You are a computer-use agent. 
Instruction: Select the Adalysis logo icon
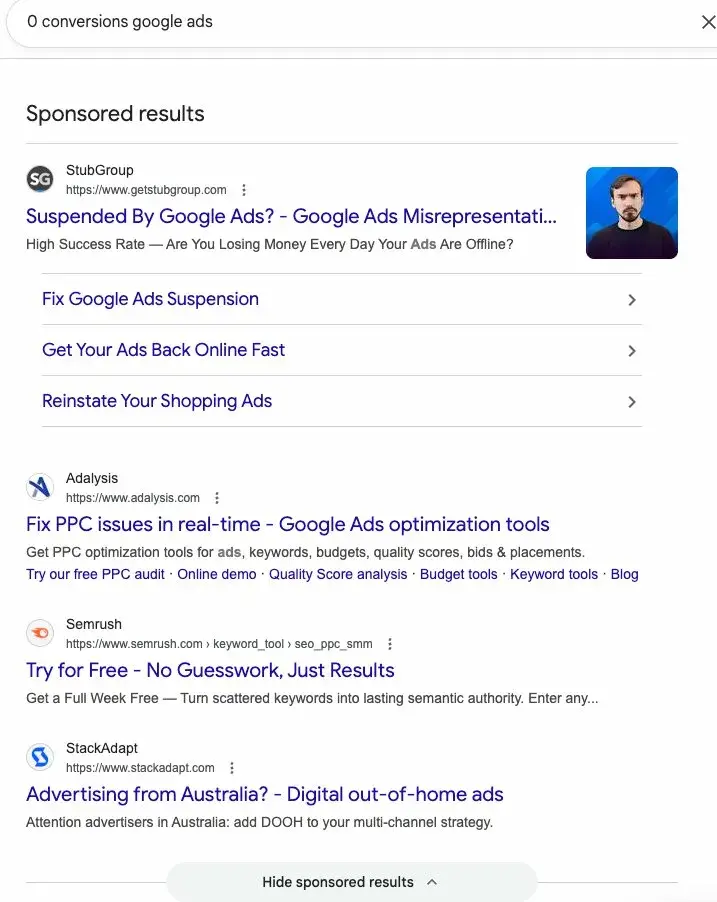coord(39,486)
